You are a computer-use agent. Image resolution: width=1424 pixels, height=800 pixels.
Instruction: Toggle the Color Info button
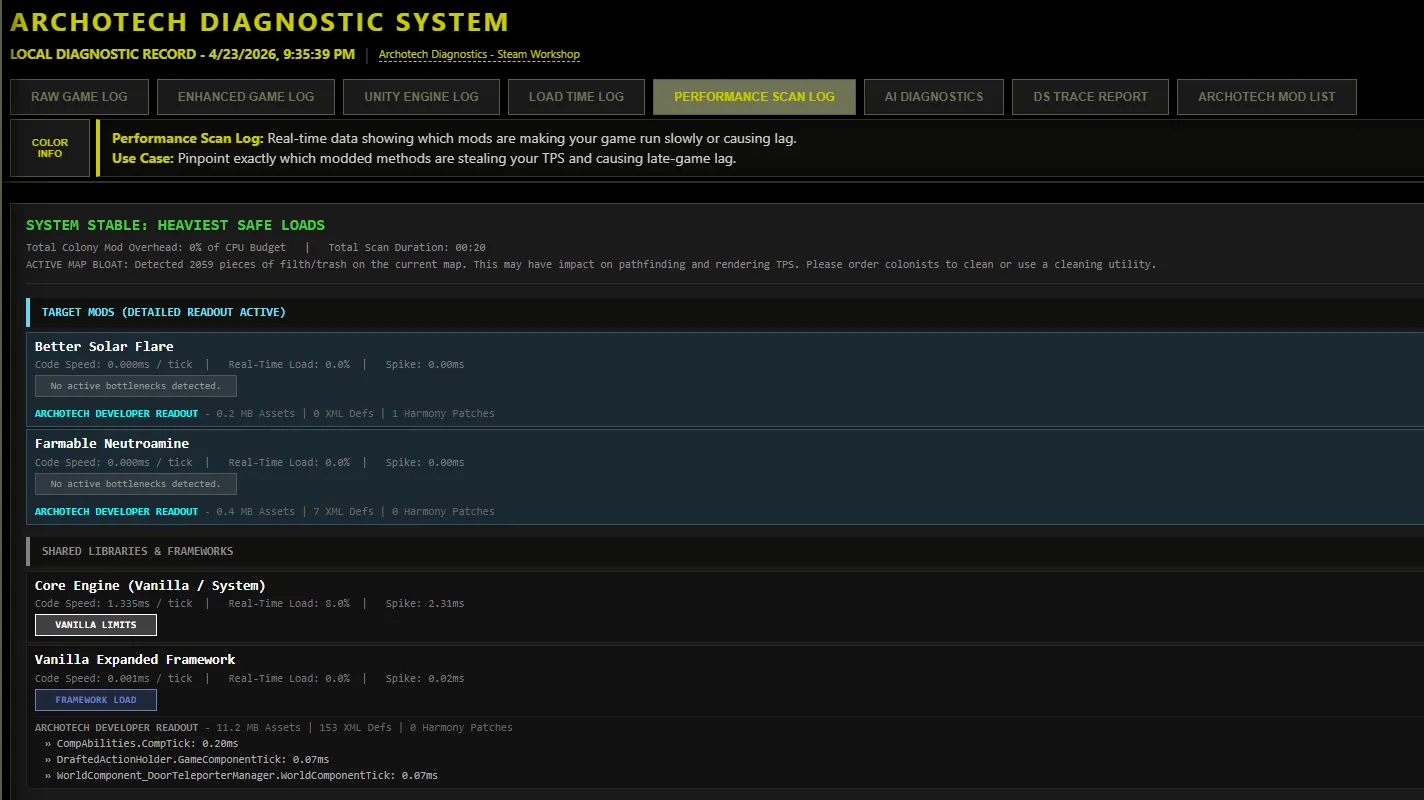(50, 148)
